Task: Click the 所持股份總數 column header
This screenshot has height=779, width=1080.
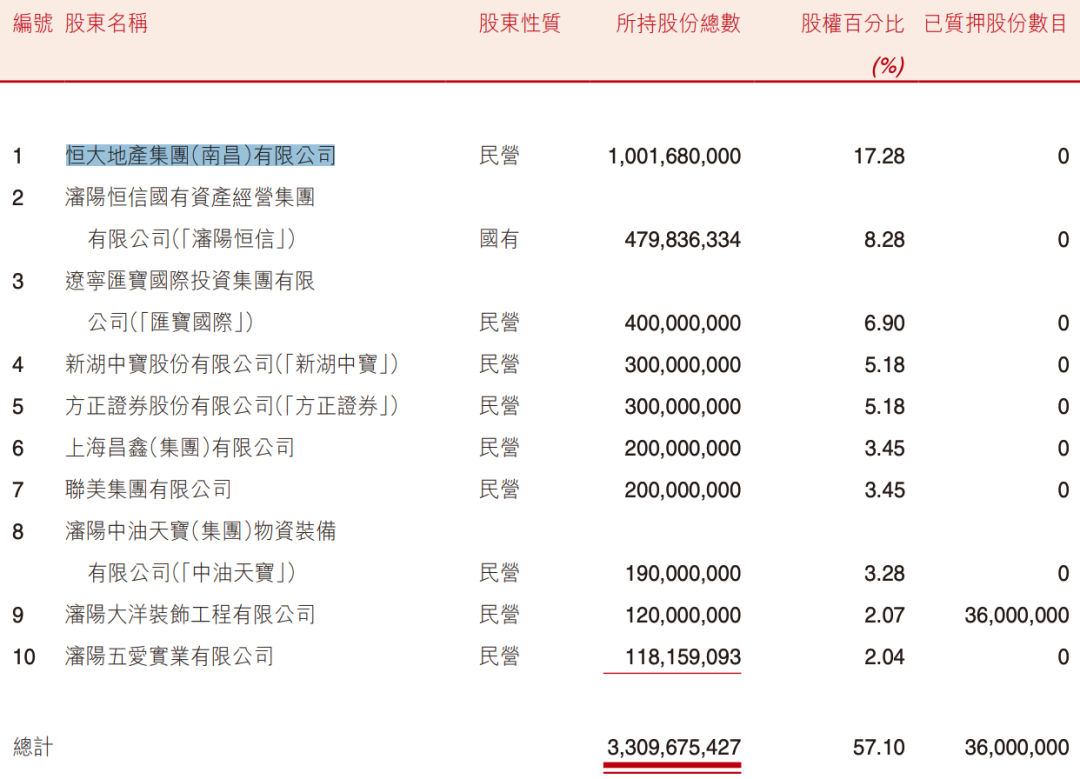Action: click(x=678, y=24)
